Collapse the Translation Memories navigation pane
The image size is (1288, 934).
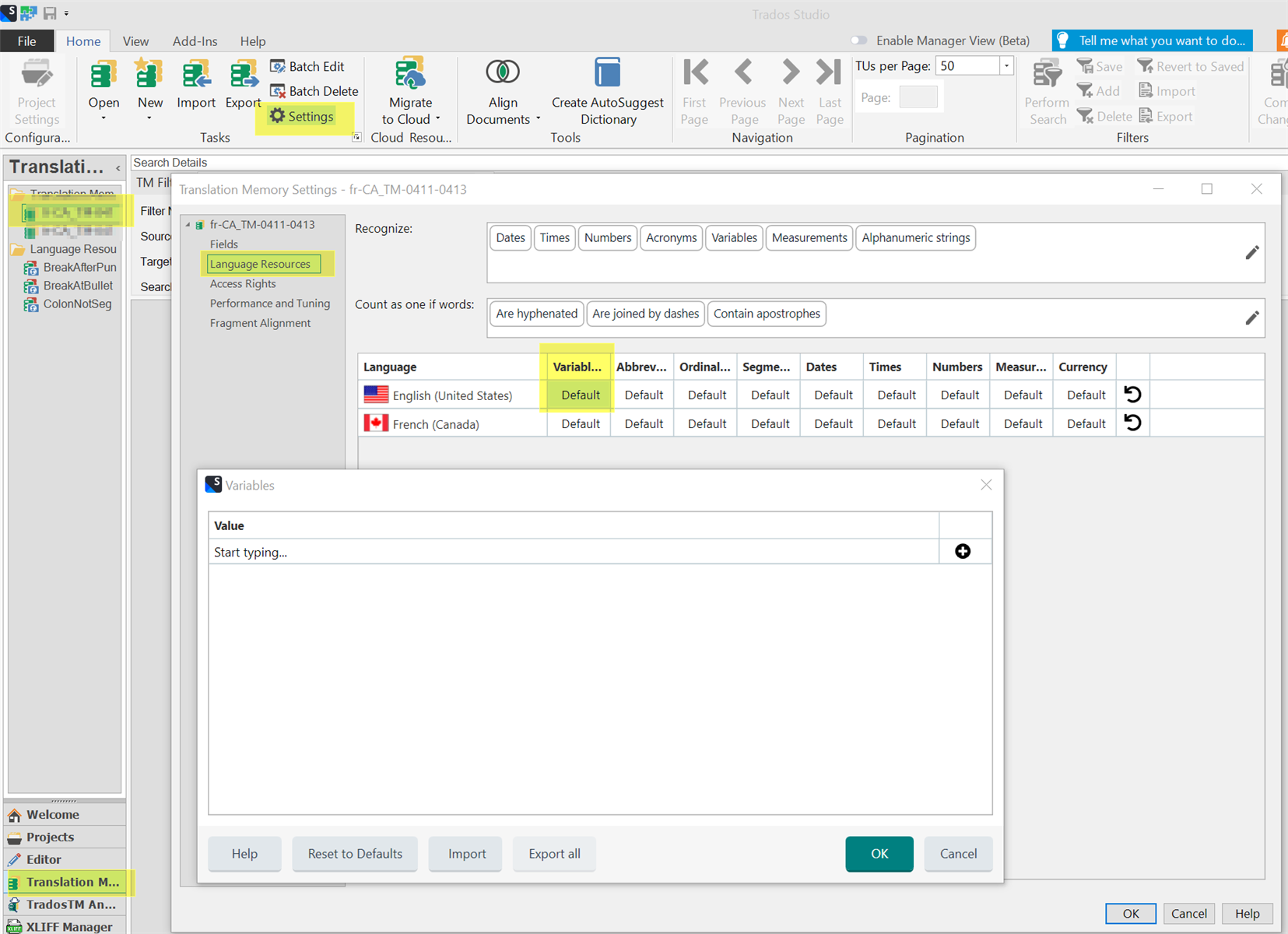click(x=118, y=167)
